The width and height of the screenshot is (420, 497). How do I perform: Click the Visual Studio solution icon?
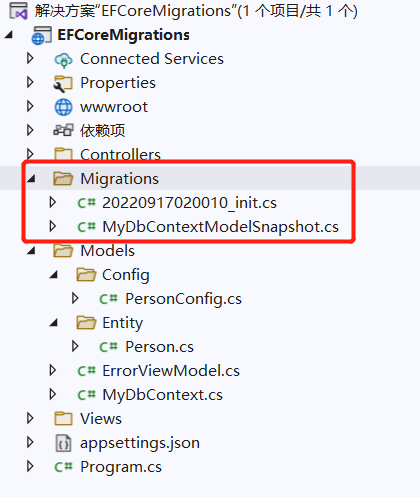click(x=19, y=11)
